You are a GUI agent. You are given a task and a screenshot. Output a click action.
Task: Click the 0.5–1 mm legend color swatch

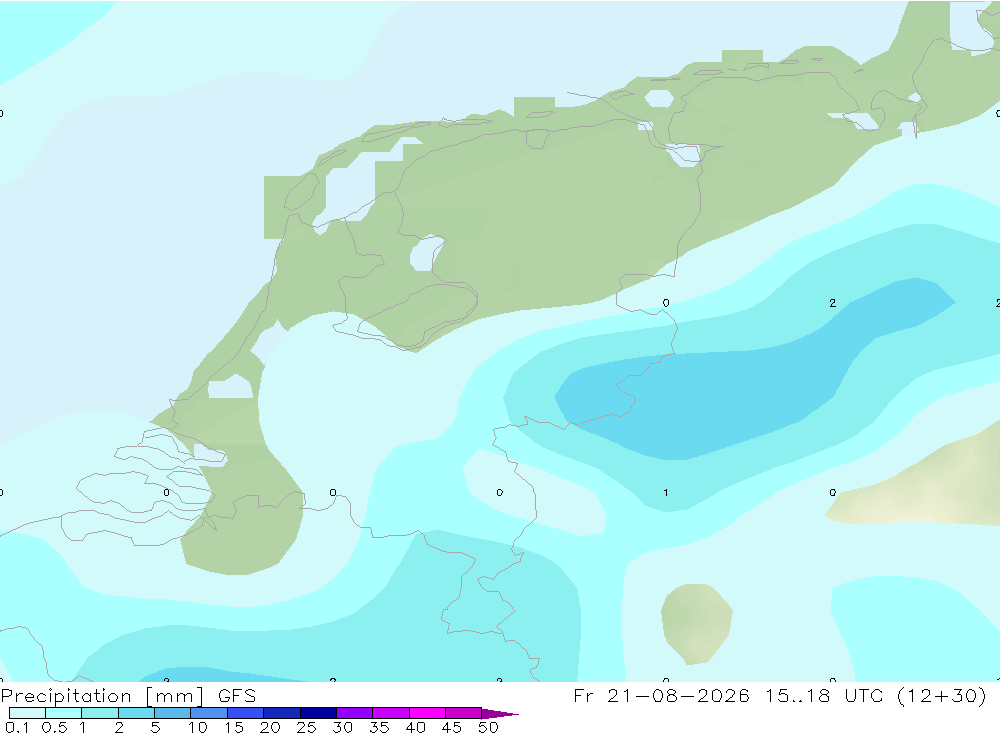(x=64, y=713)
